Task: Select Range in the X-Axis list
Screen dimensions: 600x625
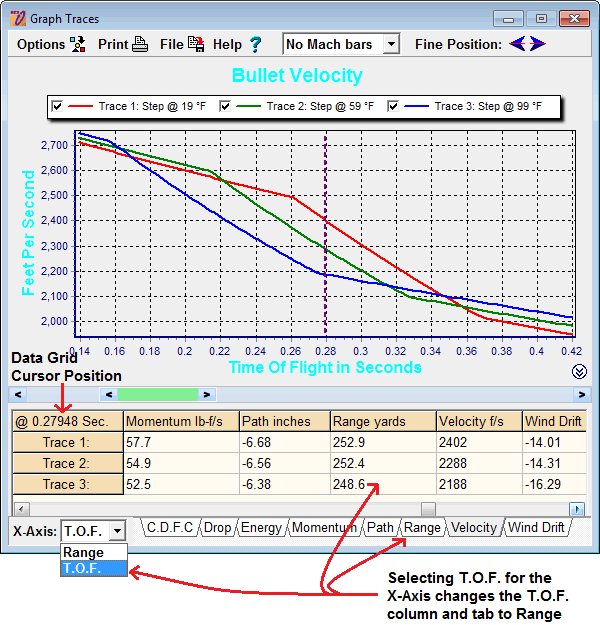Action: tap(94, 552)
